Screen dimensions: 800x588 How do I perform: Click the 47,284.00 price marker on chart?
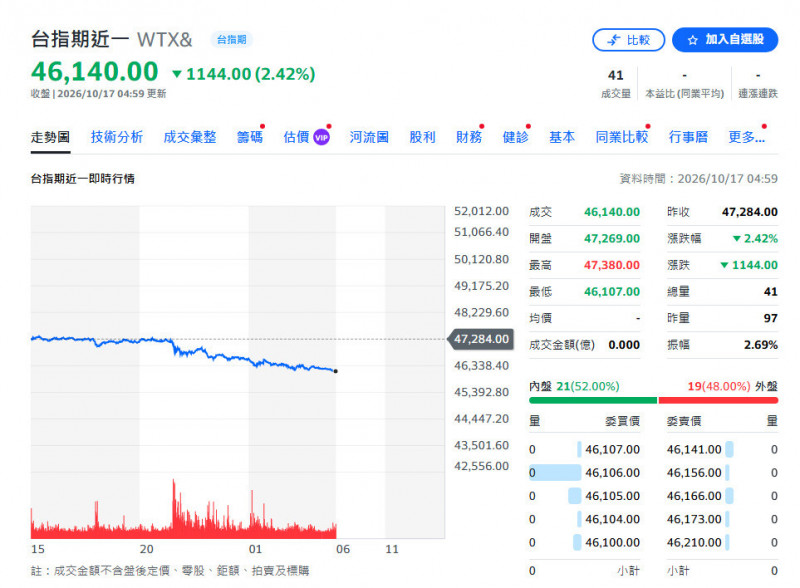coord(481,339)
